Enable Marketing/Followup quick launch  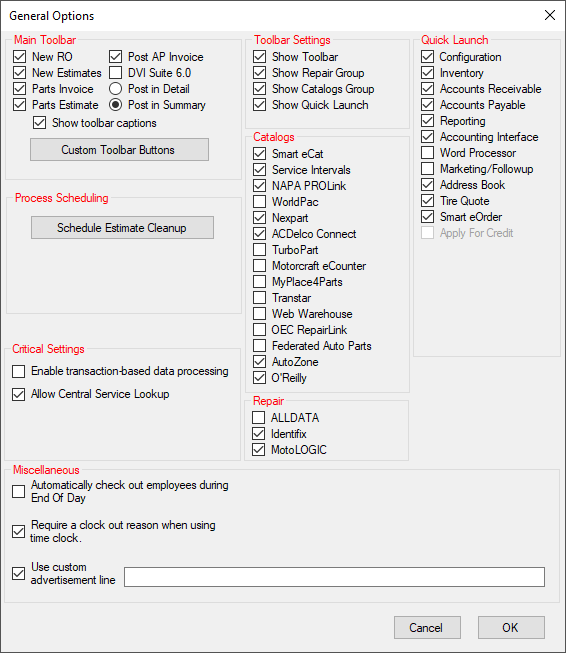[x=427, y=169]
